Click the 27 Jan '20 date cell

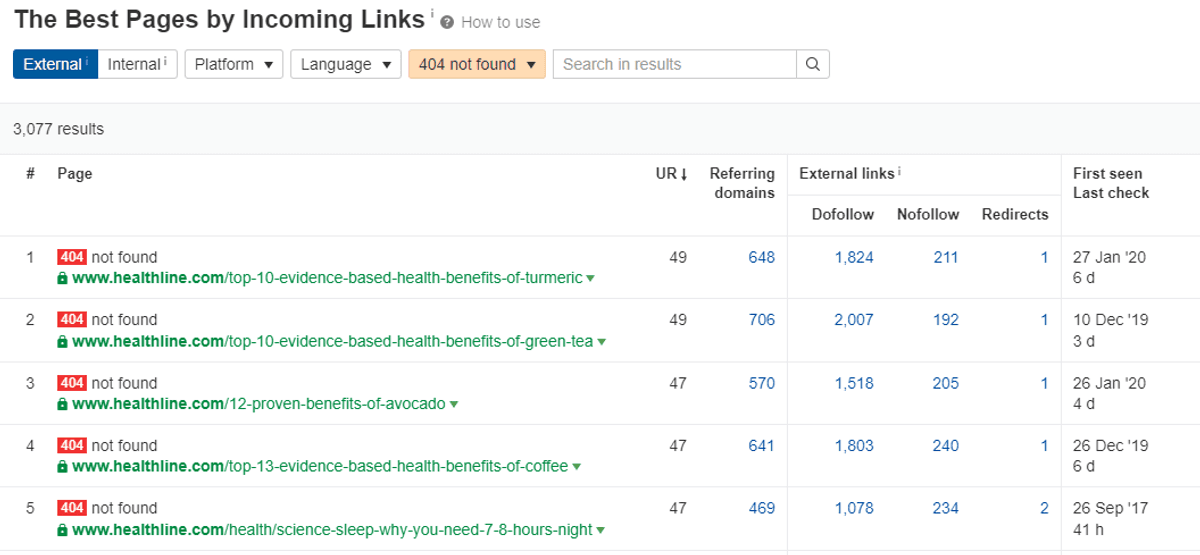click(1109, 257)
